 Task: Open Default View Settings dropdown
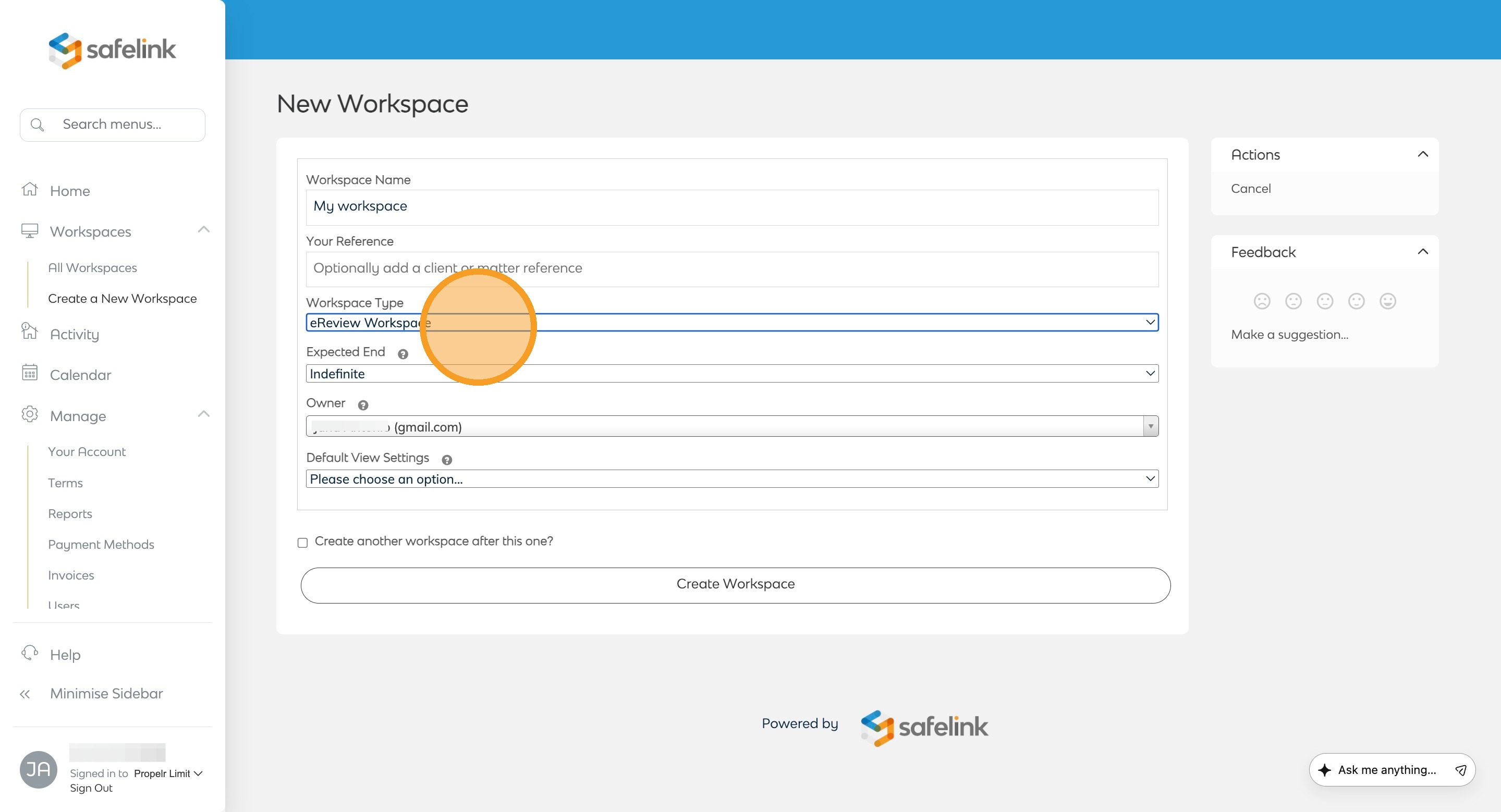pos(732,479)
